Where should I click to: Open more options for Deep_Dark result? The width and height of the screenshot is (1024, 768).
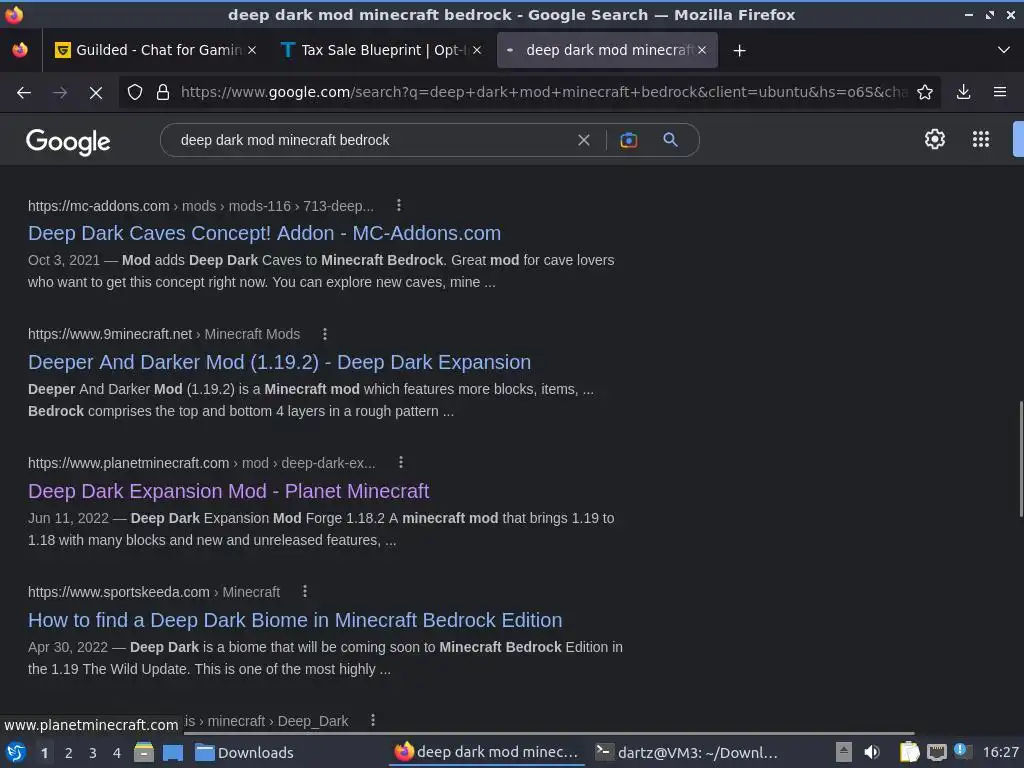coord(372,720)
